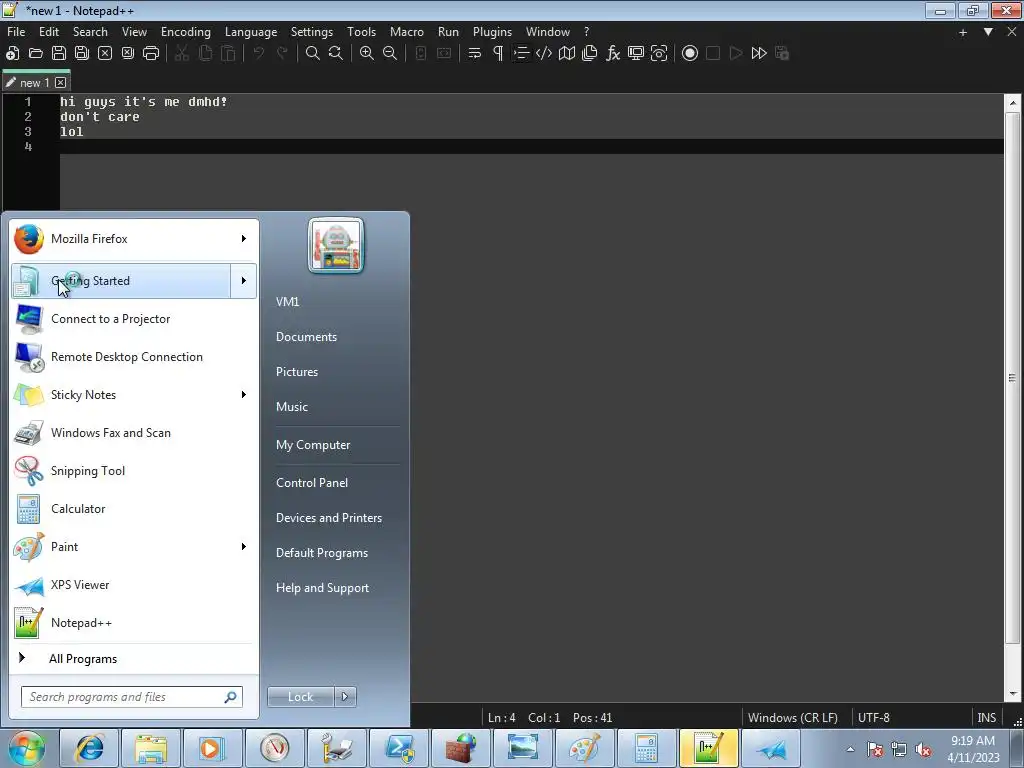Toggle word wrap in the toolbar
The image size is (1024, 768).
475,54
